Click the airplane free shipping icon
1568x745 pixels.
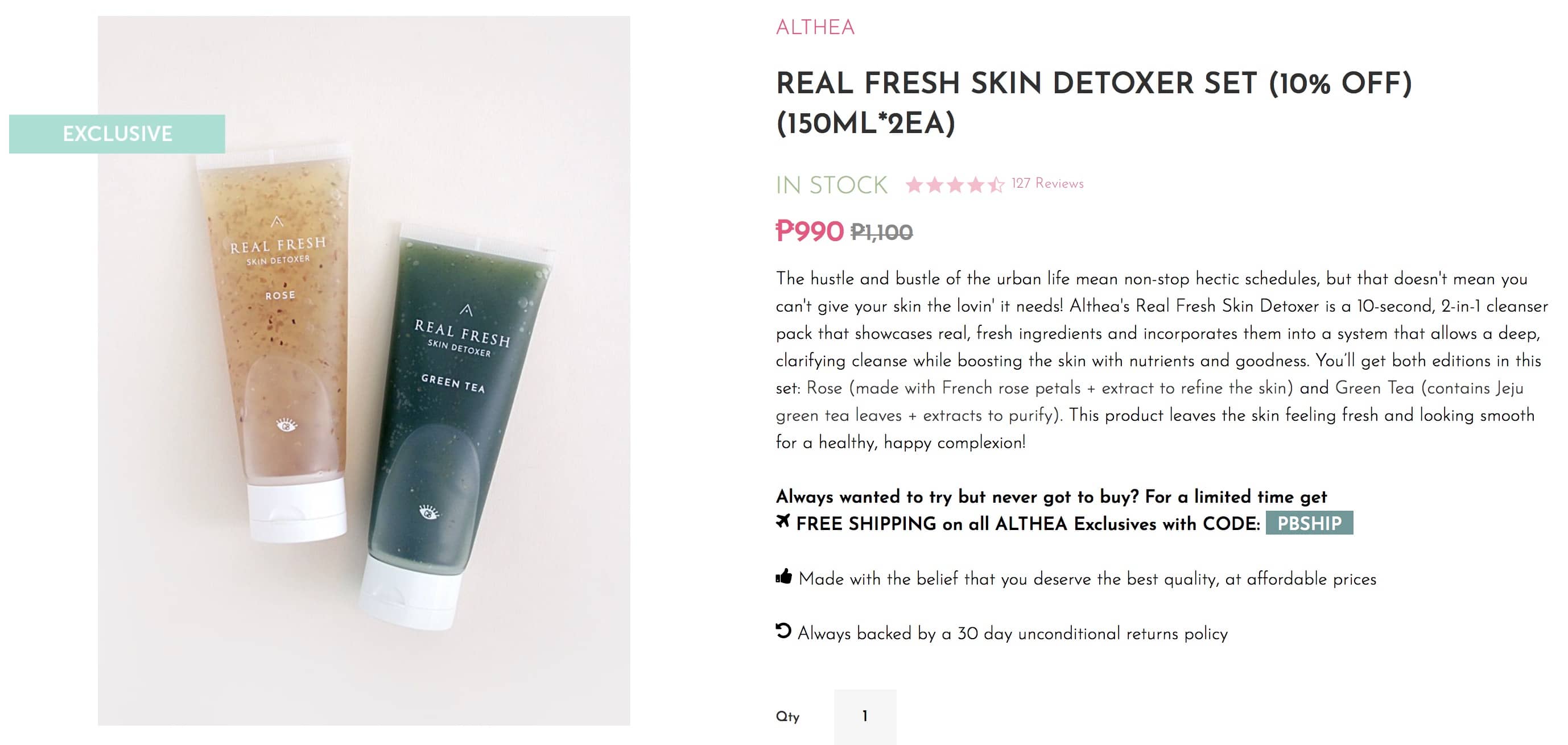[x=783, y=521]
